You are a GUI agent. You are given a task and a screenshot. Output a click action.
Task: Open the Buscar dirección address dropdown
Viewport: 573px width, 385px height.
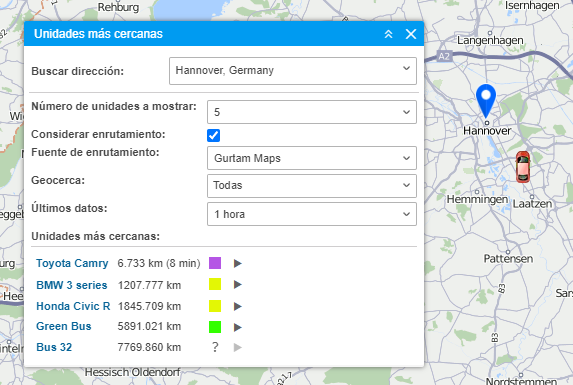(x=293, y=71)
